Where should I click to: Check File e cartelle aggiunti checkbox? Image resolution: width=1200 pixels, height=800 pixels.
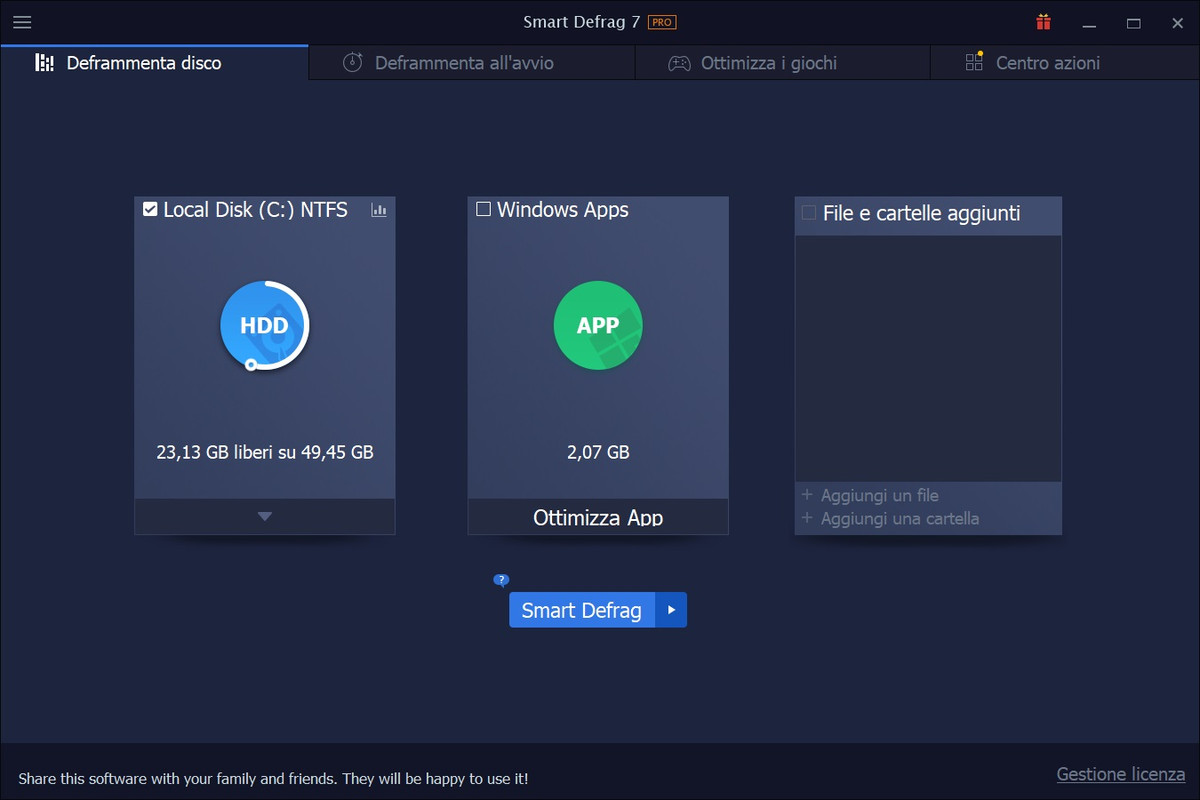[x=809, y=213]
